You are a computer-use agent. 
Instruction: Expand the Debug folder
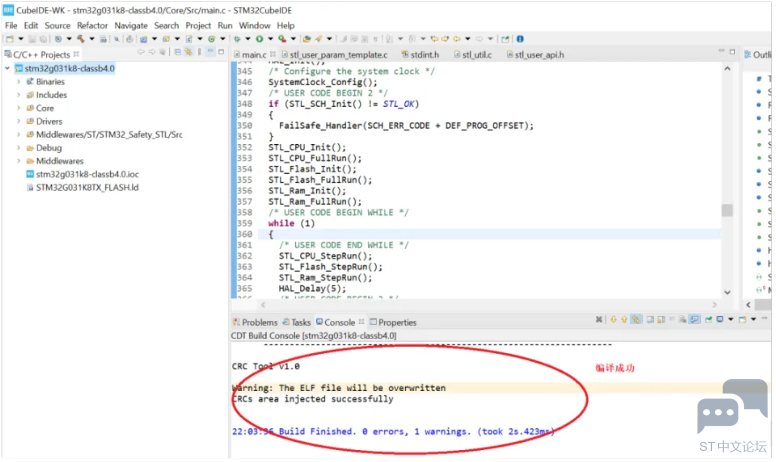pyautogui.click(x=19, y=148)
